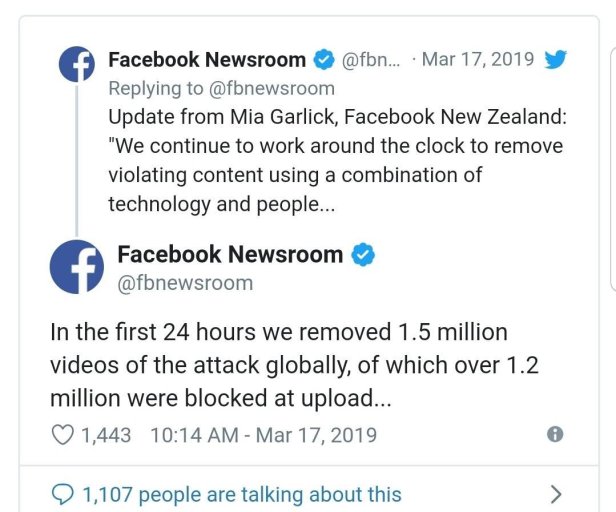
Task: Click the tweet text about 1.5 million videos
Action: point(295,365)
